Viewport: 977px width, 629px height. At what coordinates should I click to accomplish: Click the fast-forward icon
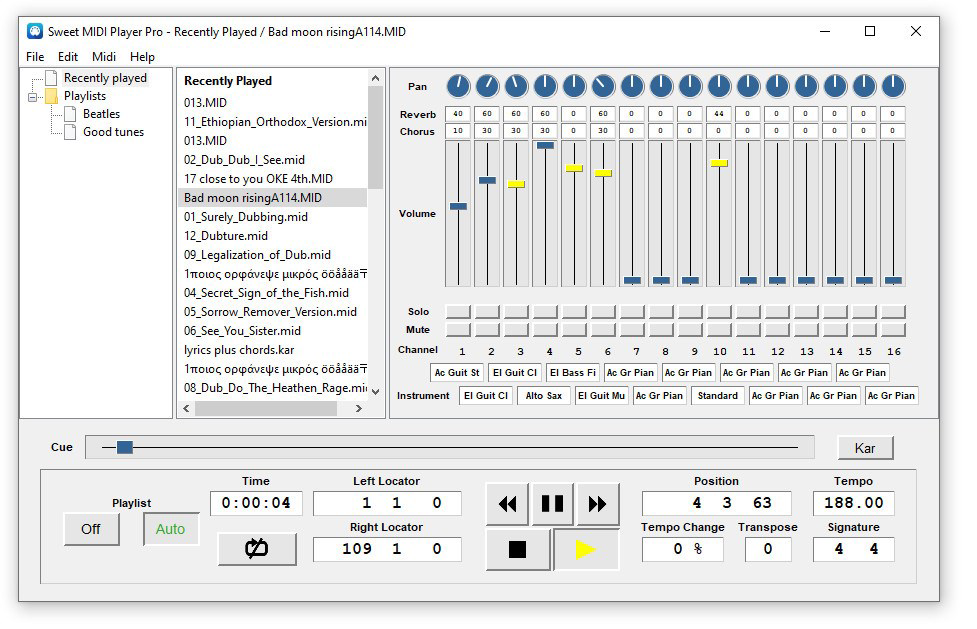[x=598, y=504]
